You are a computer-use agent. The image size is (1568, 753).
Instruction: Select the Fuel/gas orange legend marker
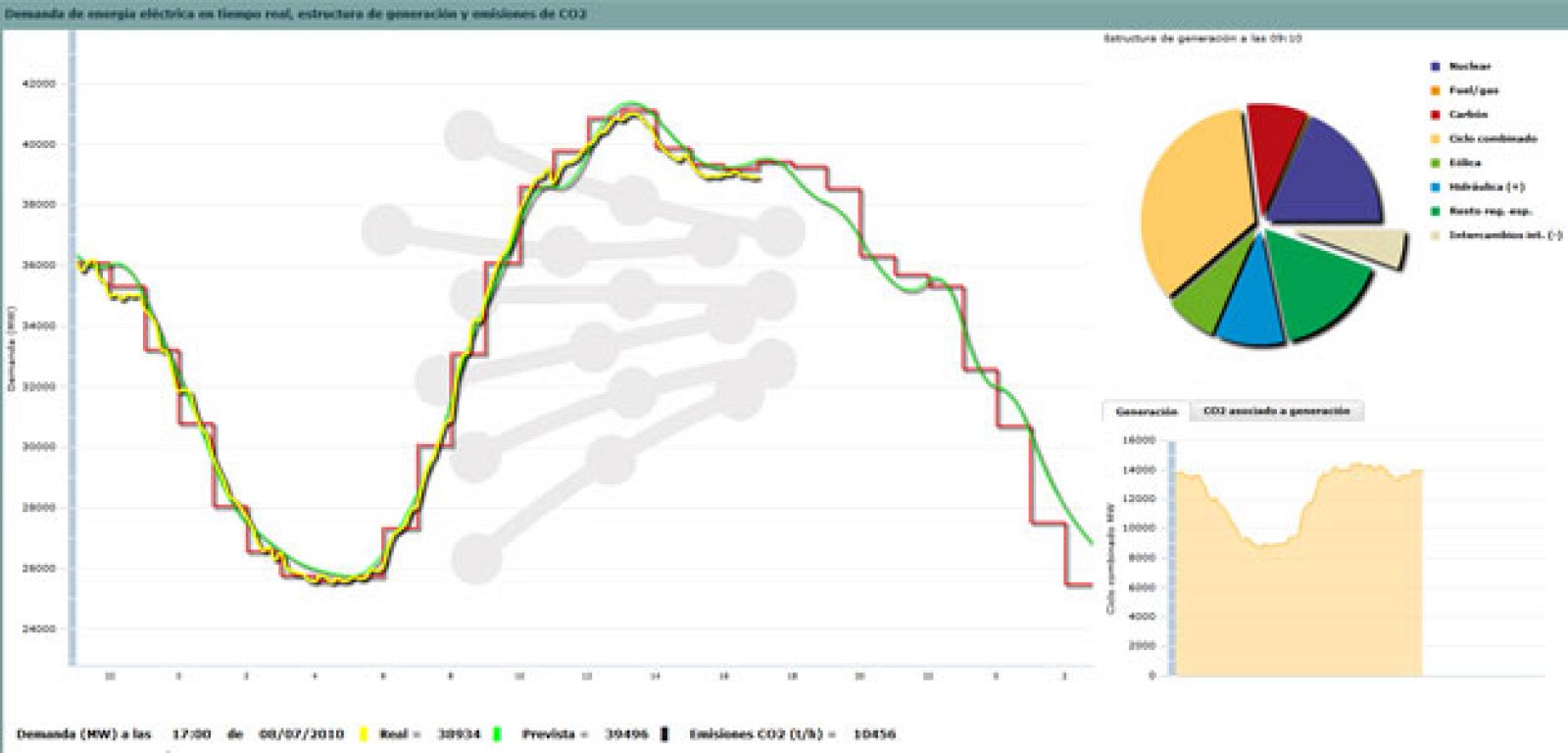coord(1436,91)
